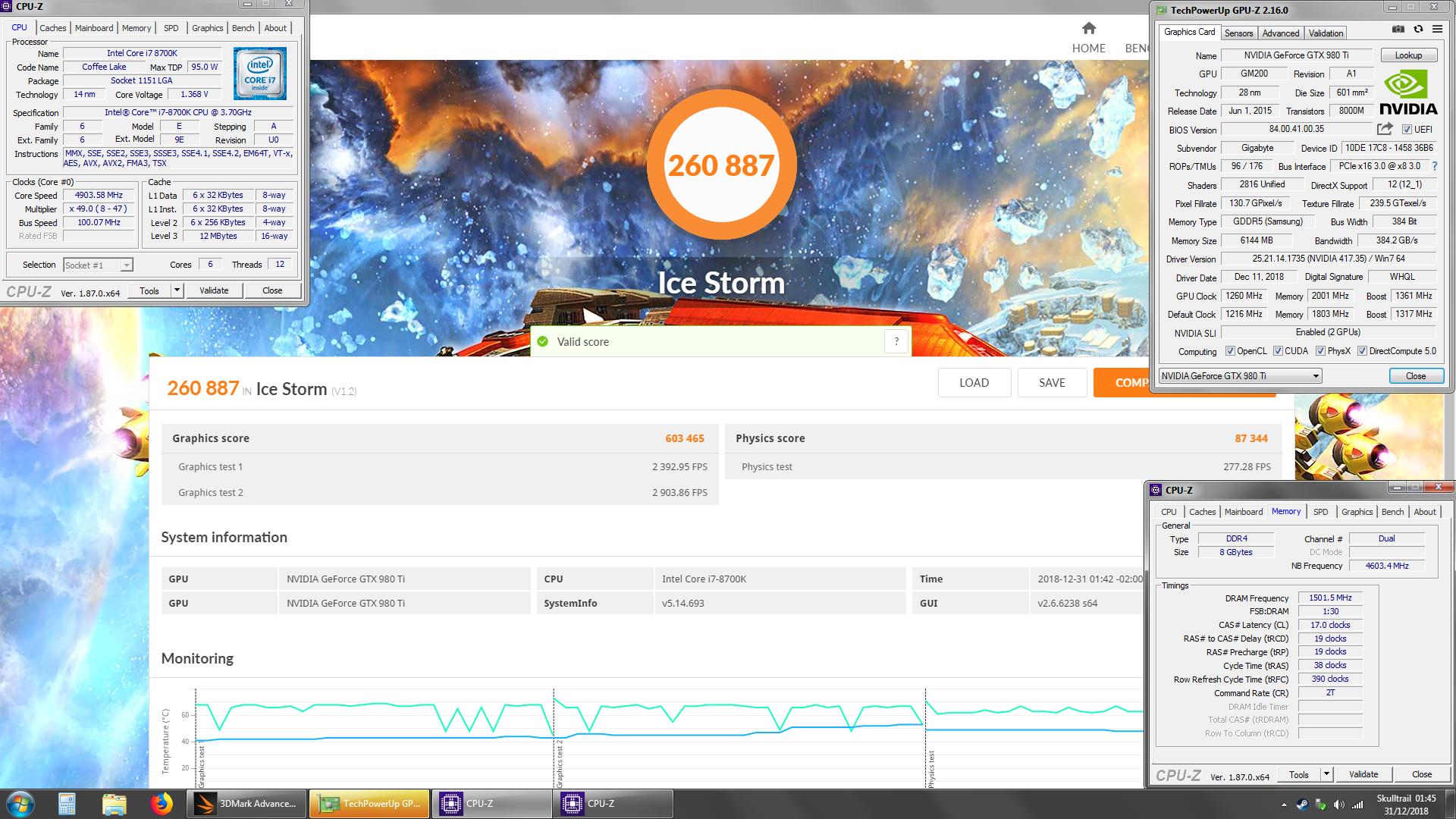Image resolution: width=1456 pixels, height=819 pixels.
Task: Click the green Valid score checkmark icon
Action: (542, 342)
